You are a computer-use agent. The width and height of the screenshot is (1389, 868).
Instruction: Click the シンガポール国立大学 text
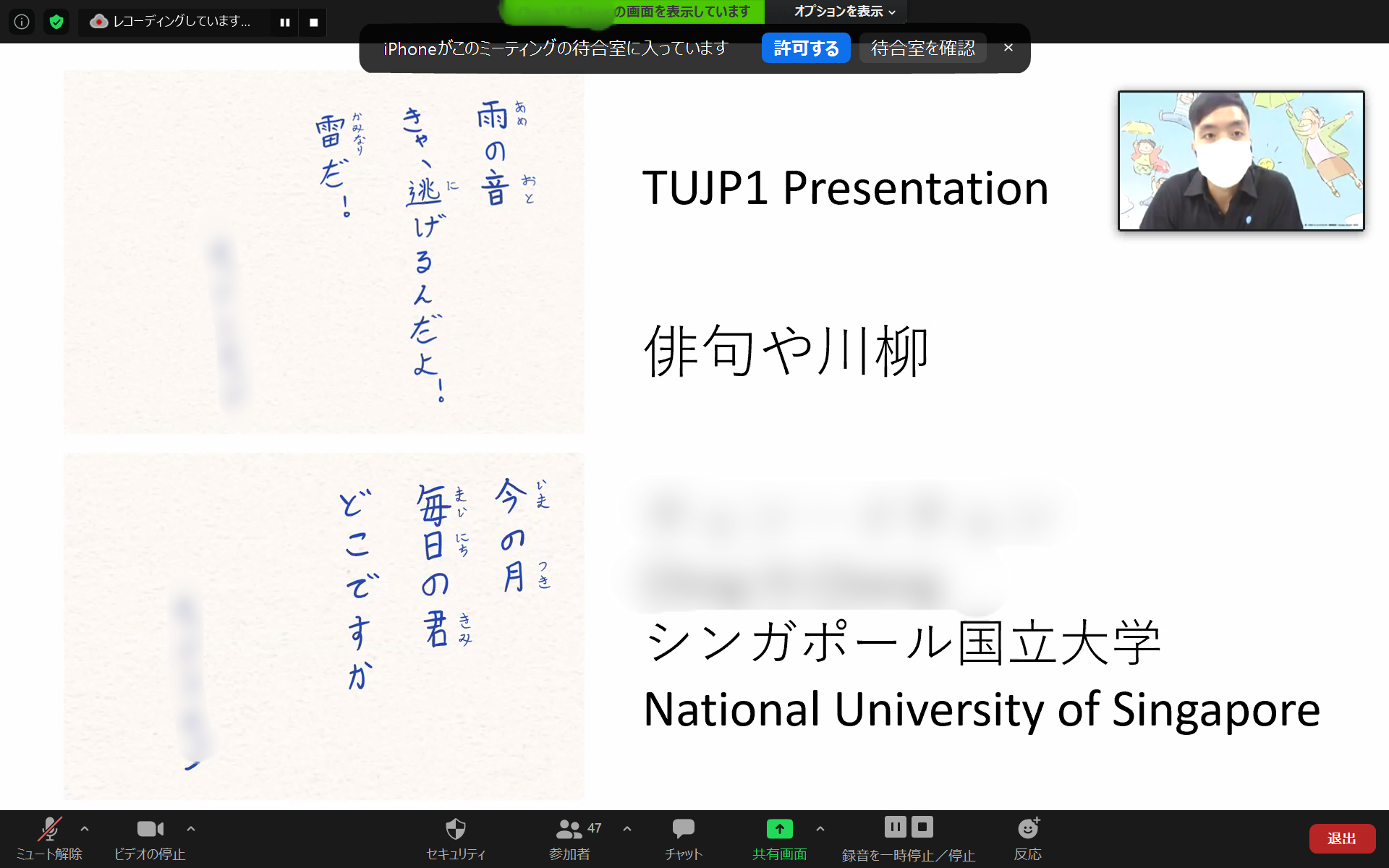[x=903, y=642]
